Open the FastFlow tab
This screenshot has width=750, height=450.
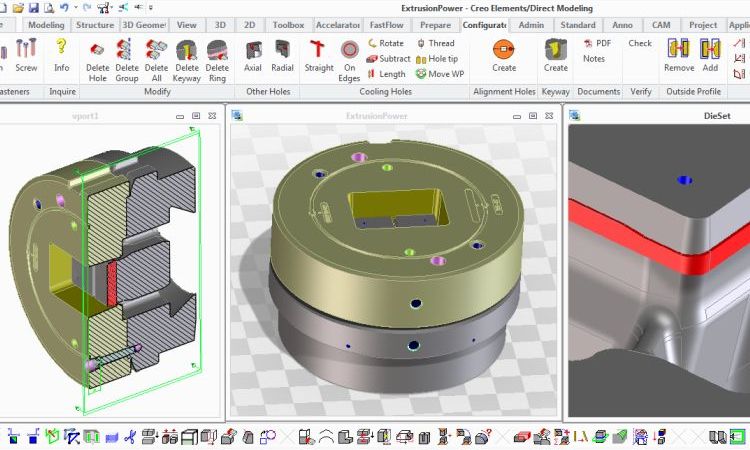(x=386, y=25)
